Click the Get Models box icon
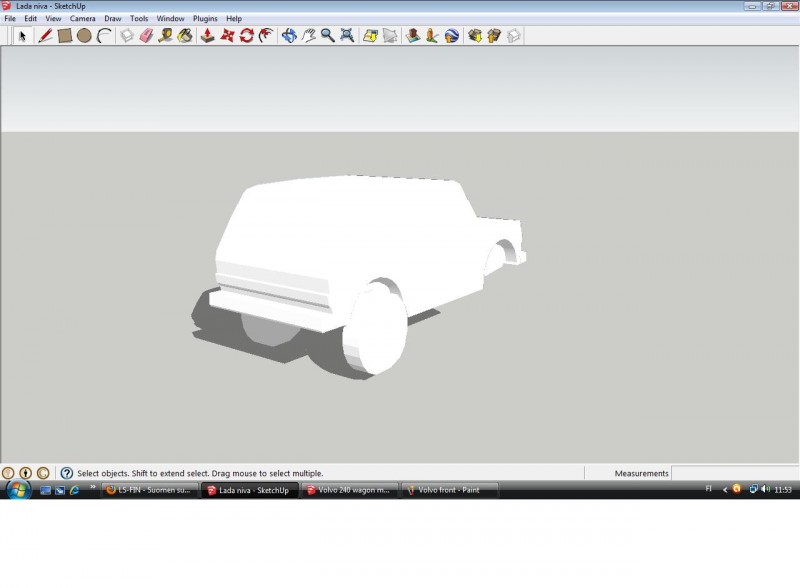Image resolution: width=800 pixels, height=588 pixels. click(x=475, y=36)
